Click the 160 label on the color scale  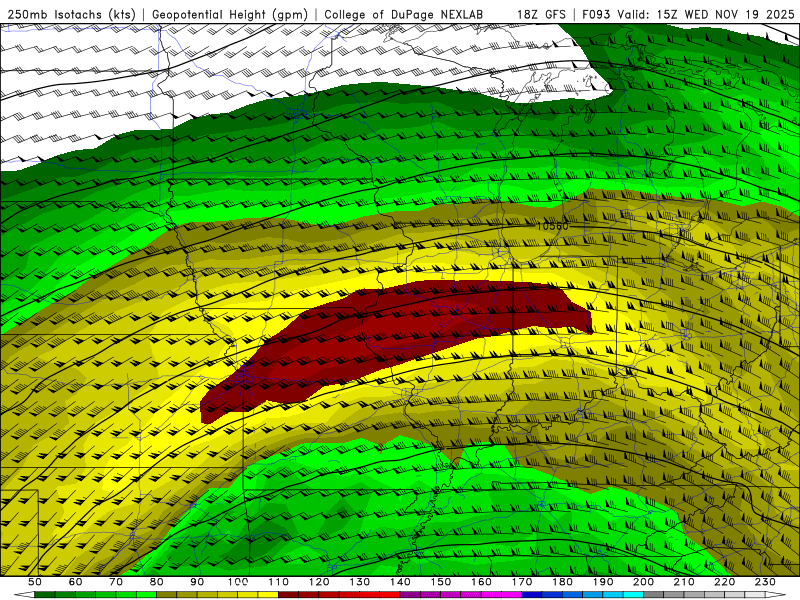point(482,582)
